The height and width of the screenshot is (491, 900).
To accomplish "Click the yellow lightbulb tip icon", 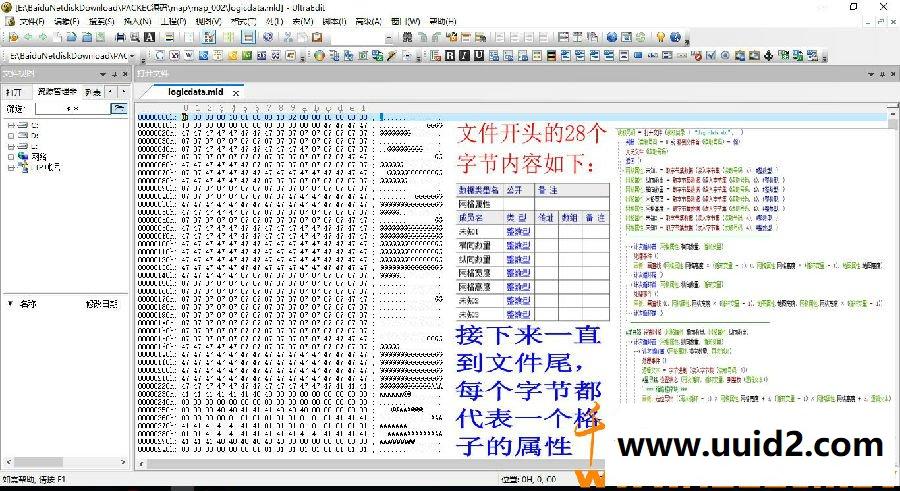I will coord(661,37).
